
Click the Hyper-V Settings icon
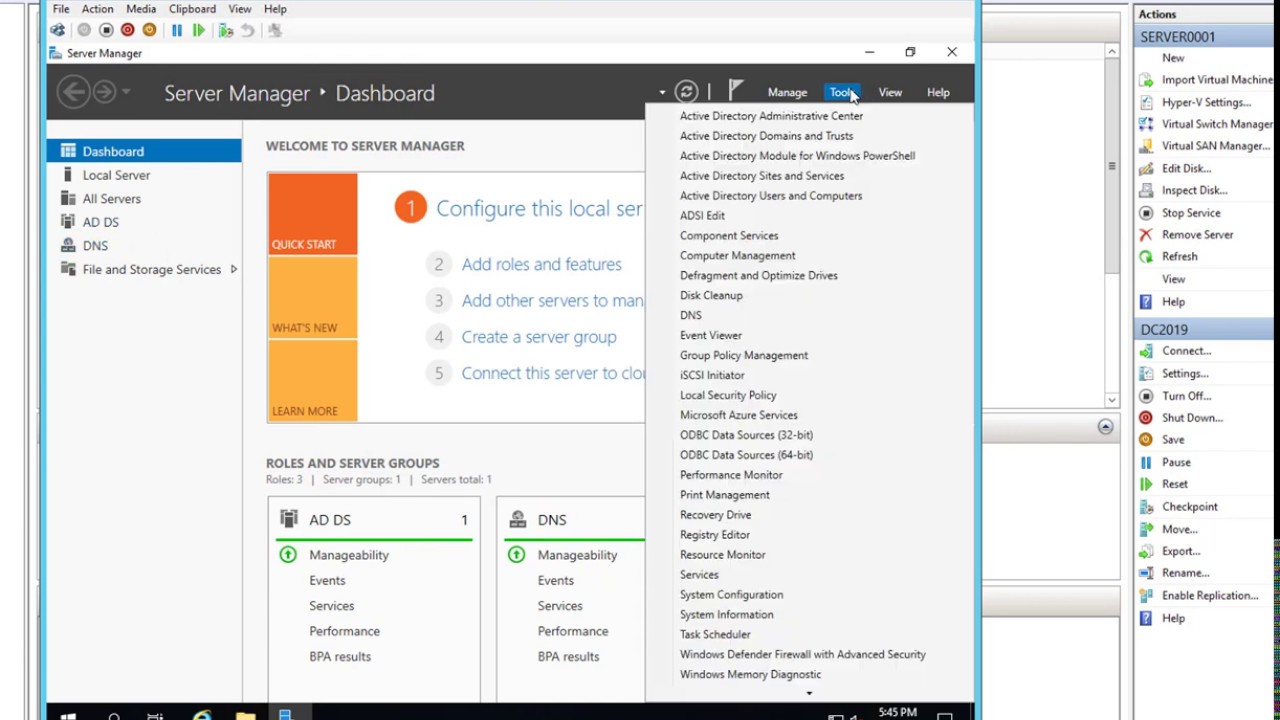point(1146,102)
